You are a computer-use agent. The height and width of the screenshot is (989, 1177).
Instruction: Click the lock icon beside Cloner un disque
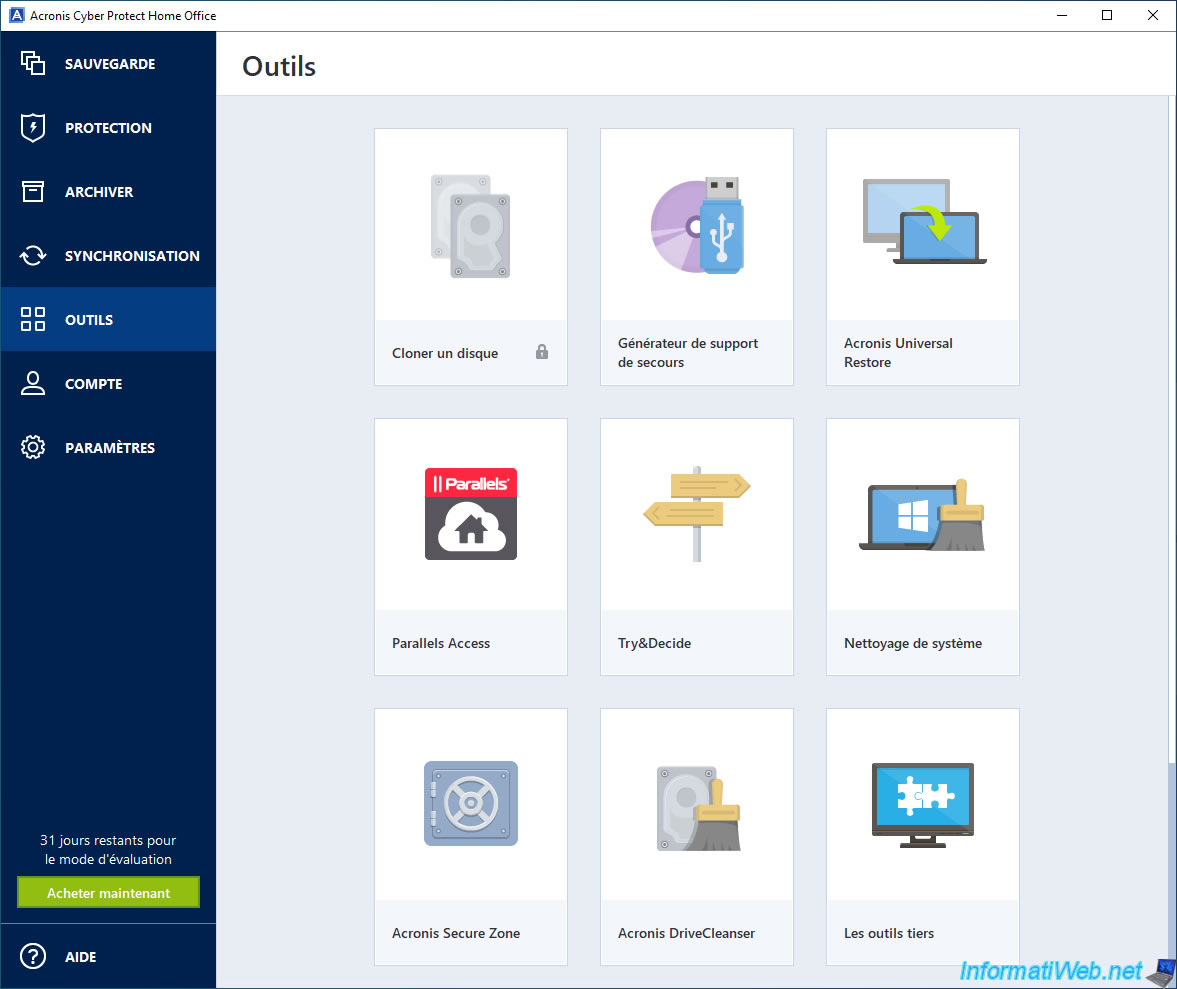(x=542, y=351)
